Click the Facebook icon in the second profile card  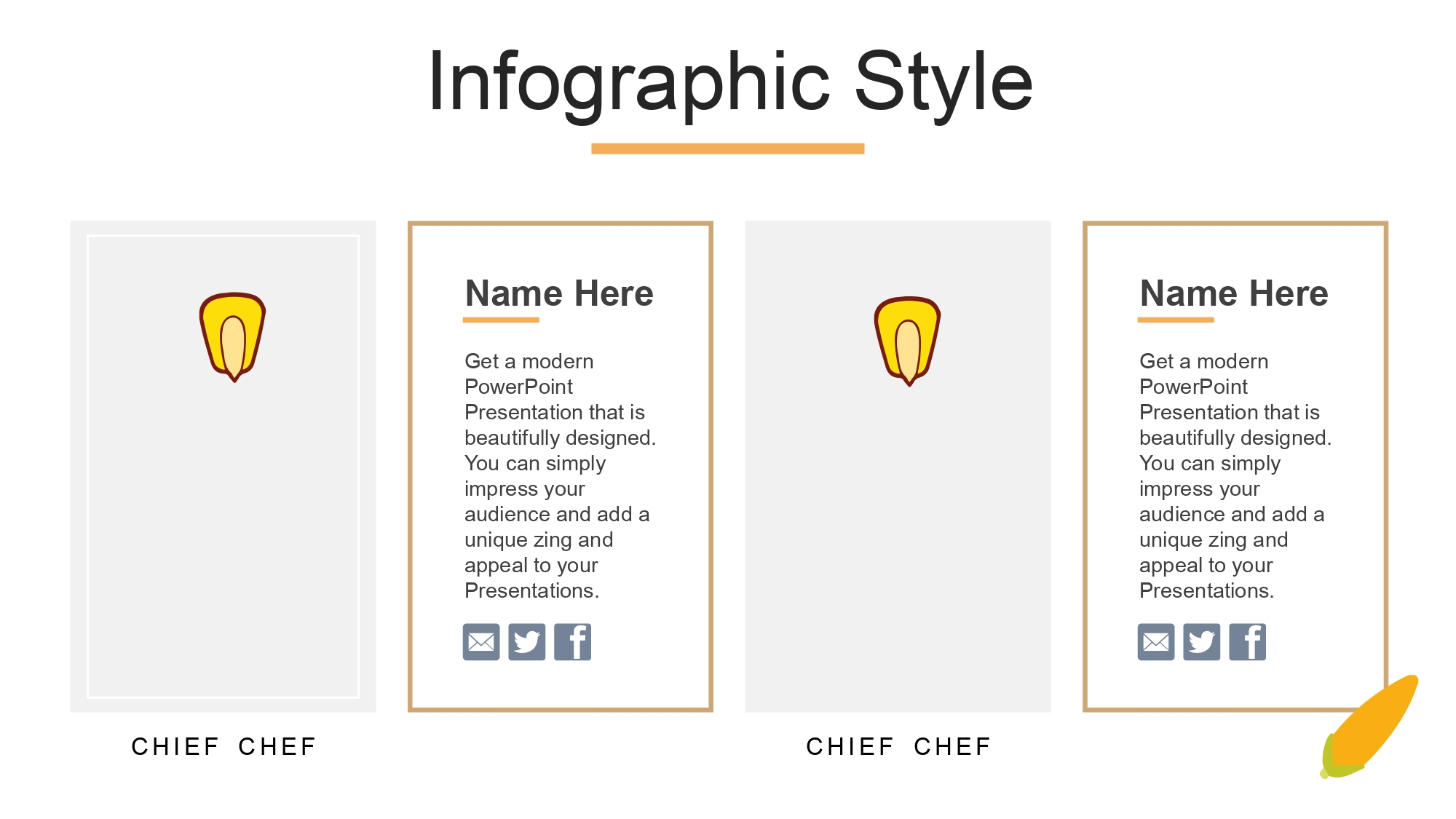coord(1248,642)
